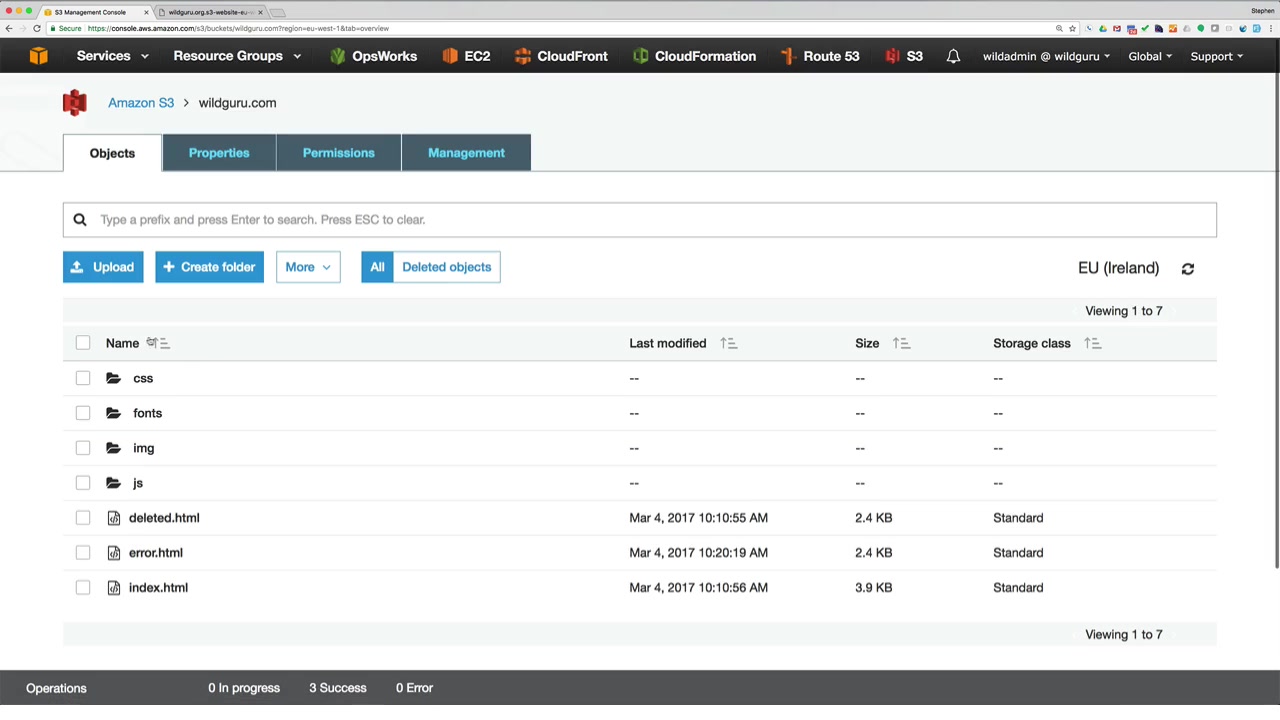The image size is (1280, 720).
Task: Switch to the S3 Management Console browser tab
Action: [x=95, y=12]
